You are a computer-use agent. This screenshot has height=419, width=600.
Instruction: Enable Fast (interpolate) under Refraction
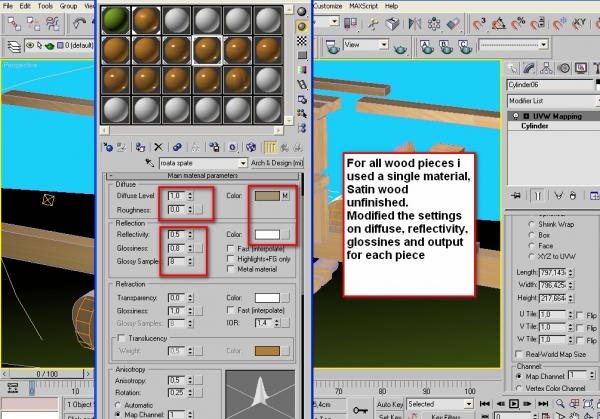coord(231,310)
